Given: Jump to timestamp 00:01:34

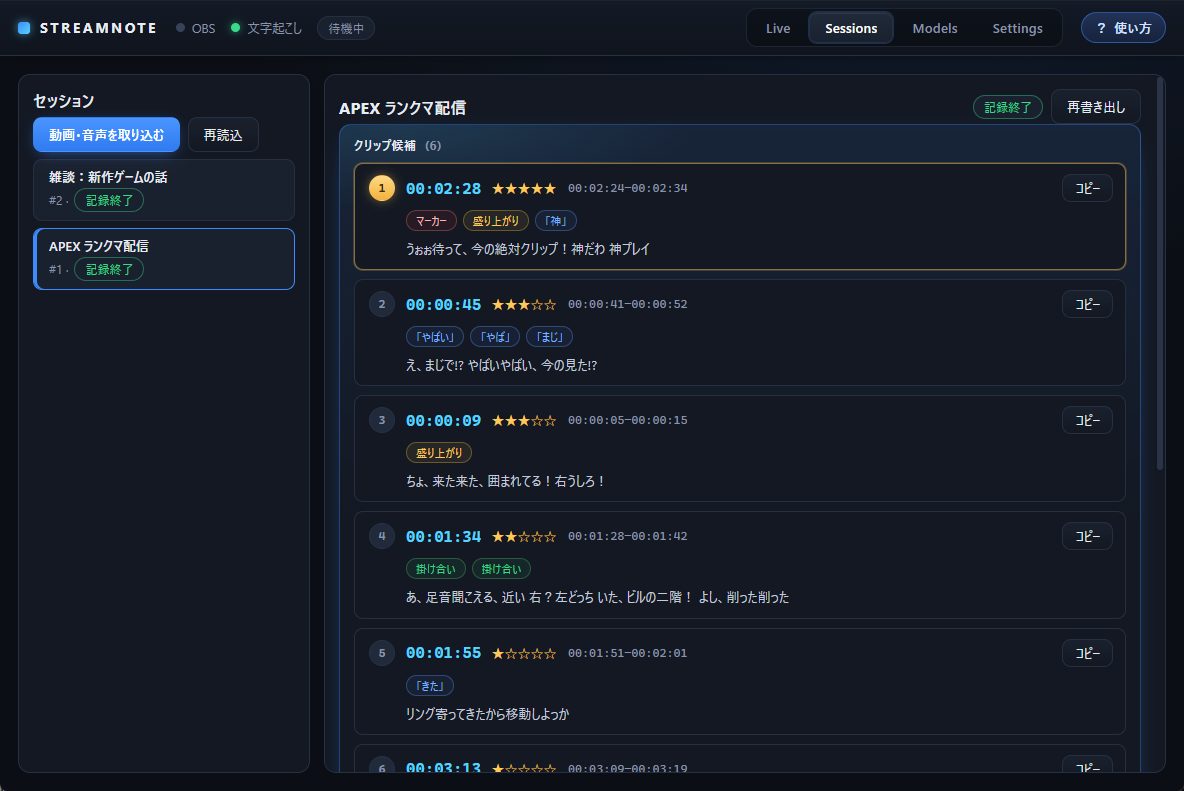Looking at the screenshot, I should [x=443, y=537].
